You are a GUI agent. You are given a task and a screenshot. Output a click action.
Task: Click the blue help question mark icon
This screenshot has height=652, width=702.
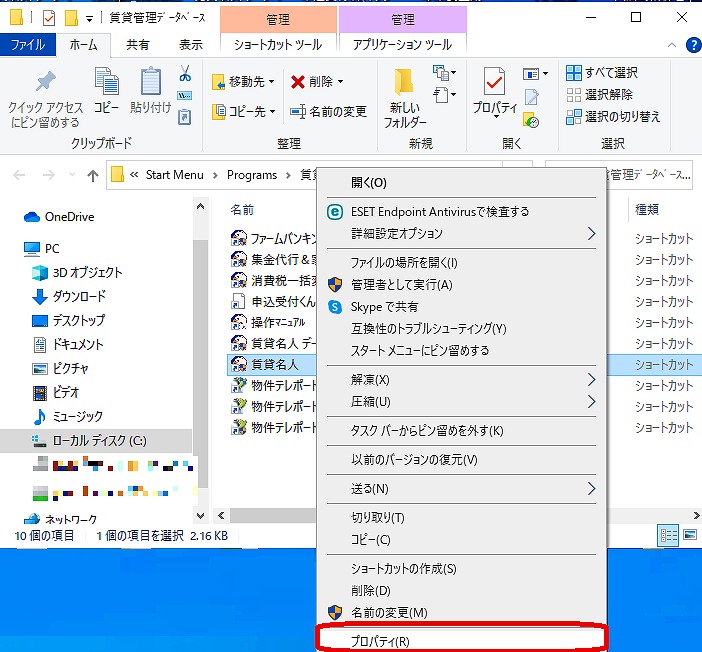(692, 45)
